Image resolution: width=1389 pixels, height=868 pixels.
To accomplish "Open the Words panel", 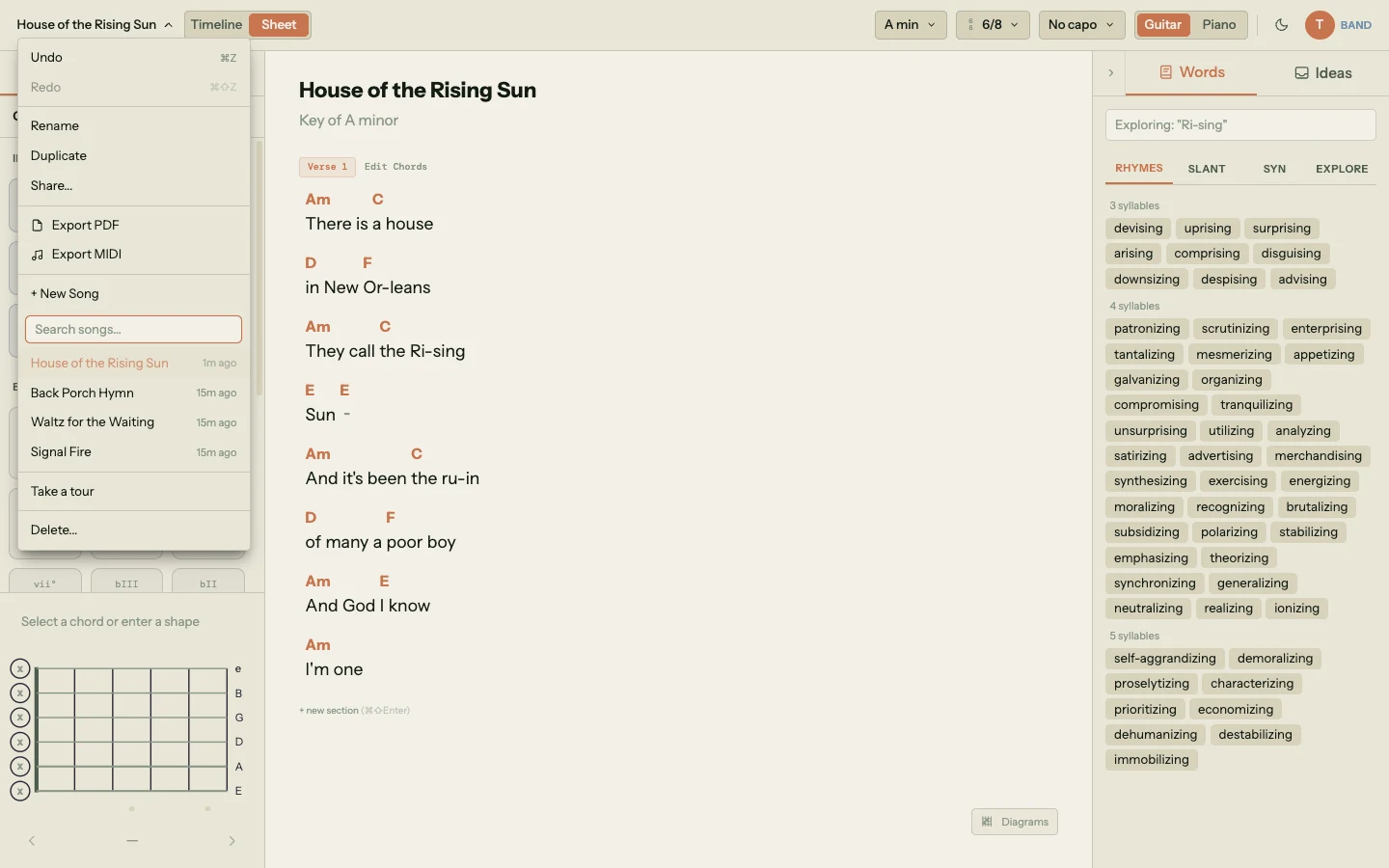I will coord(1190,72).
